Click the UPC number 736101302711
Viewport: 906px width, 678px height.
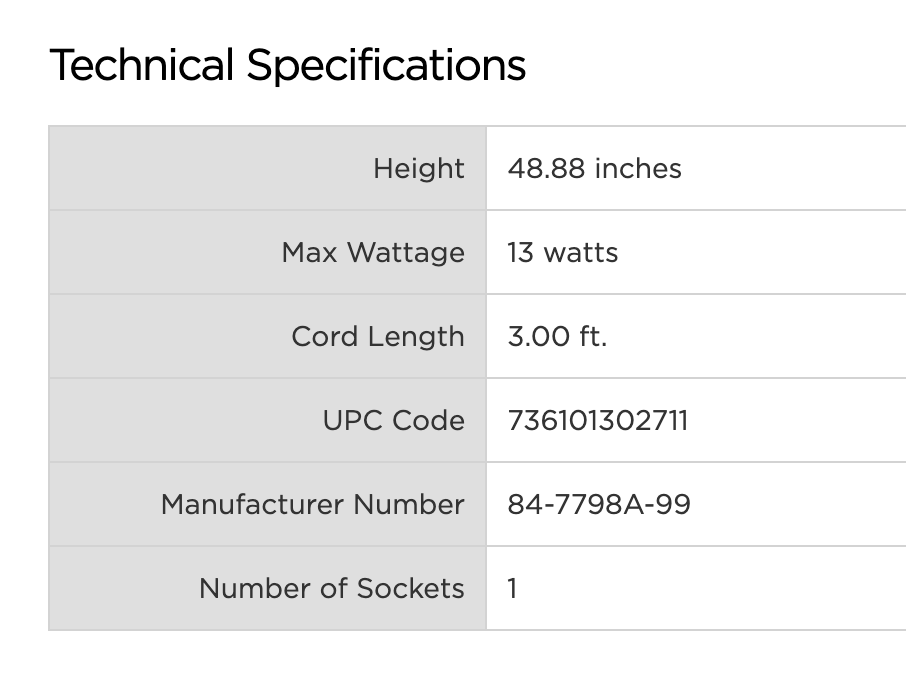click(597, 420)
